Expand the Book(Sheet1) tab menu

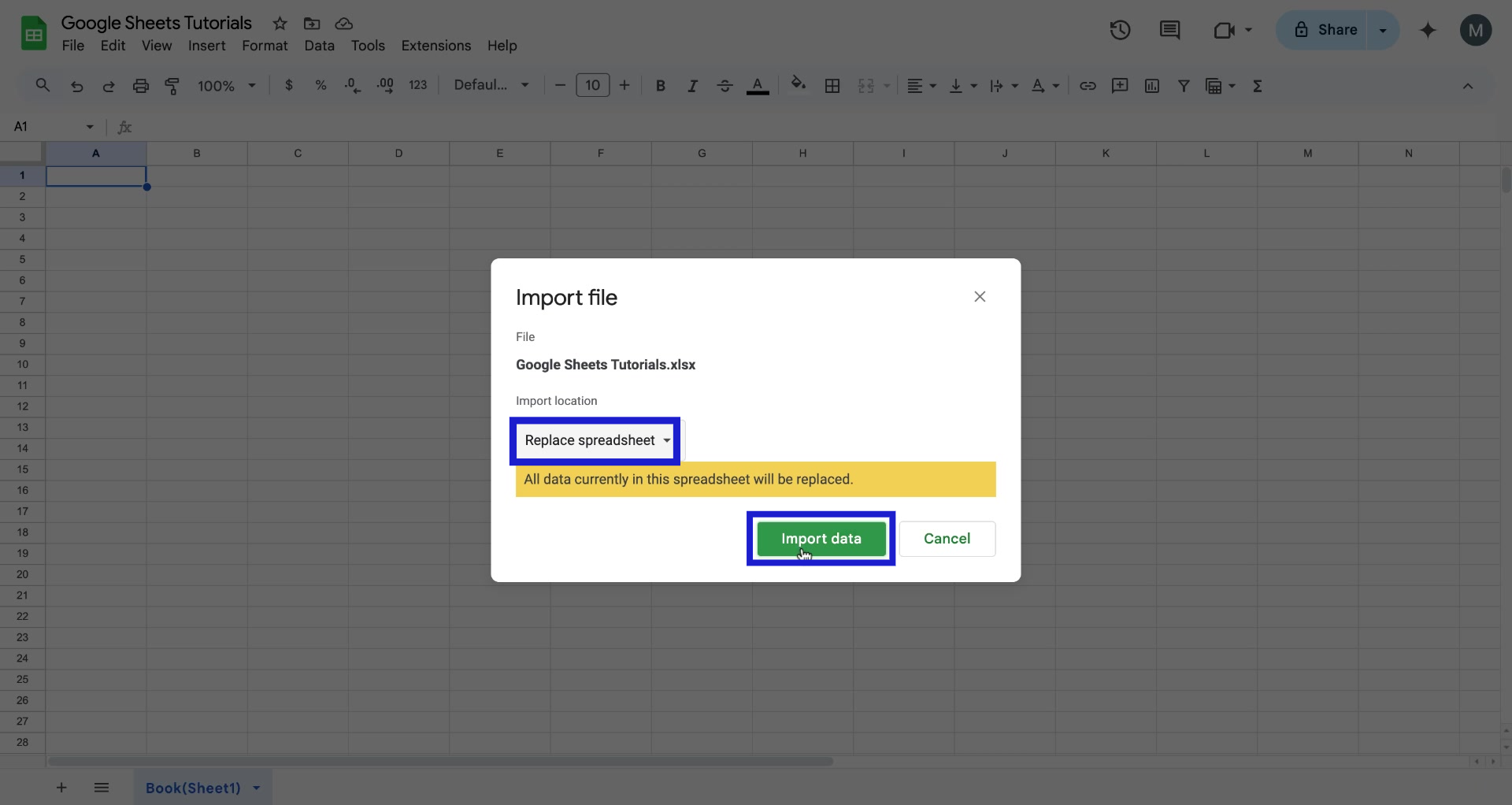(x=257, y=788)
